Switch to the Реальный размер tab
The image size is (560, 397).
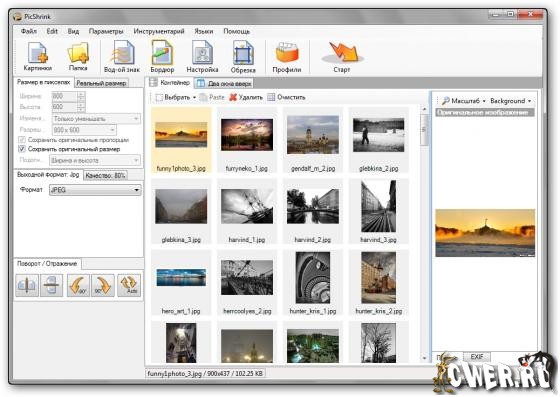coord(101,83)
